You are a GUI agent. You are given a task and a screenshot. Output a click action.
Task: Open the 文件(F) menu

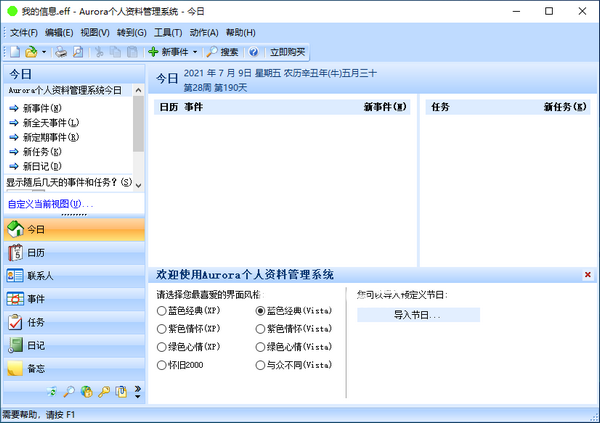[x=24, y=33]
